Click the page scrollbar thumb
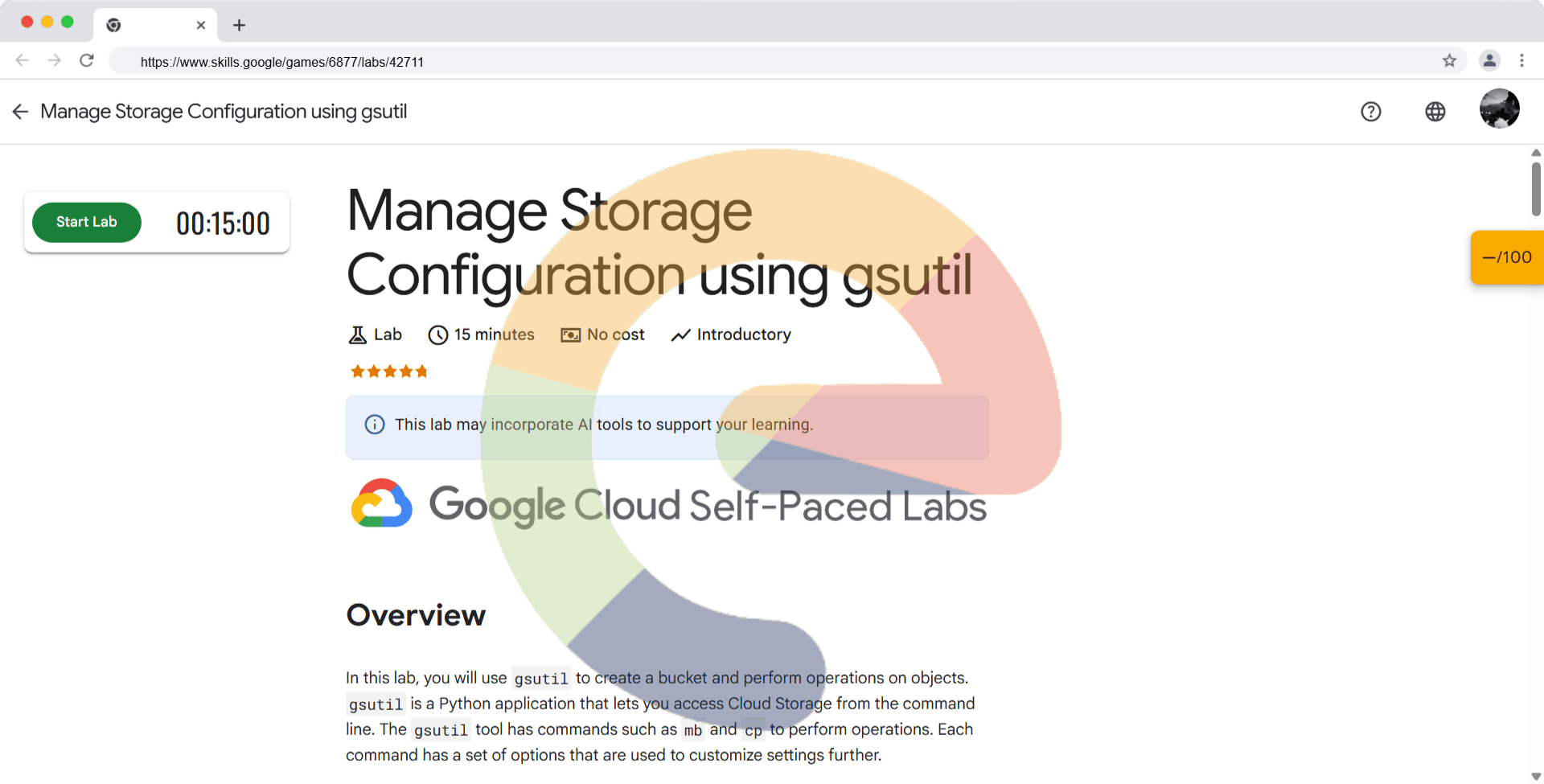The image size is (1544, 784). tap(1536, 189)
